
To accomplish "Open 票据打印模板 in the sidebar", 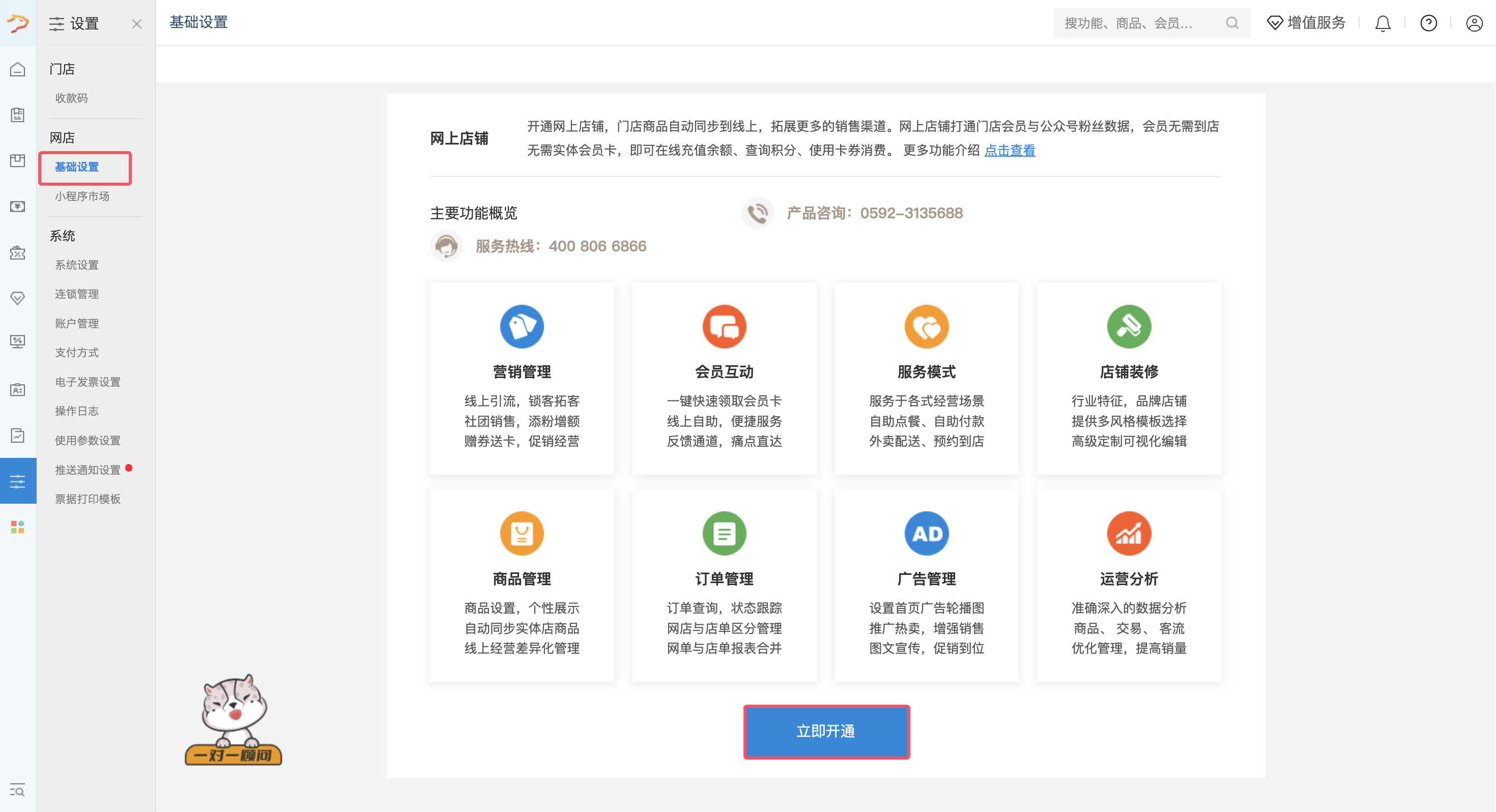I will click(x=88, y=499).
